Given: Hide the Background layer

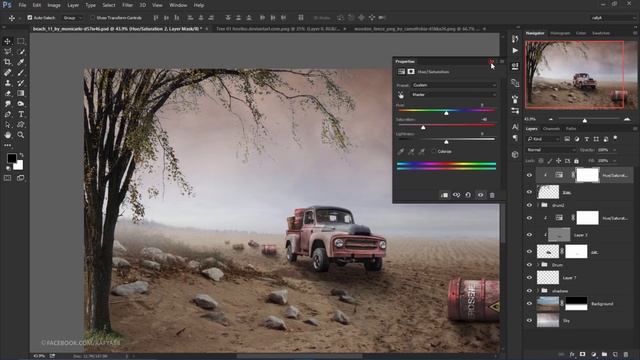Looking at the screenshot, I should pyautogui.click(x=529, y=304).
